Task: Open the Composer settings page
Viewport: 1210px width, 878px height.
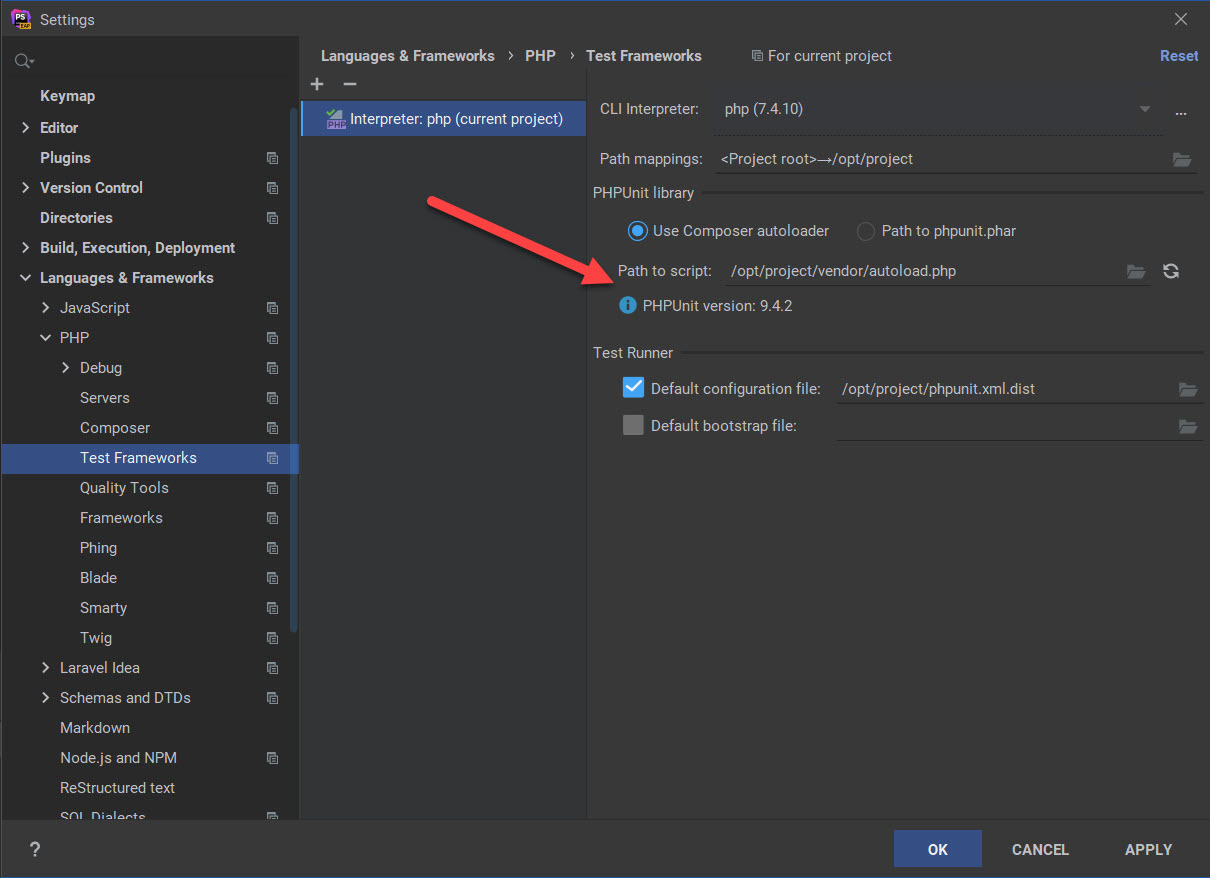Action: [x=115, y=428]
